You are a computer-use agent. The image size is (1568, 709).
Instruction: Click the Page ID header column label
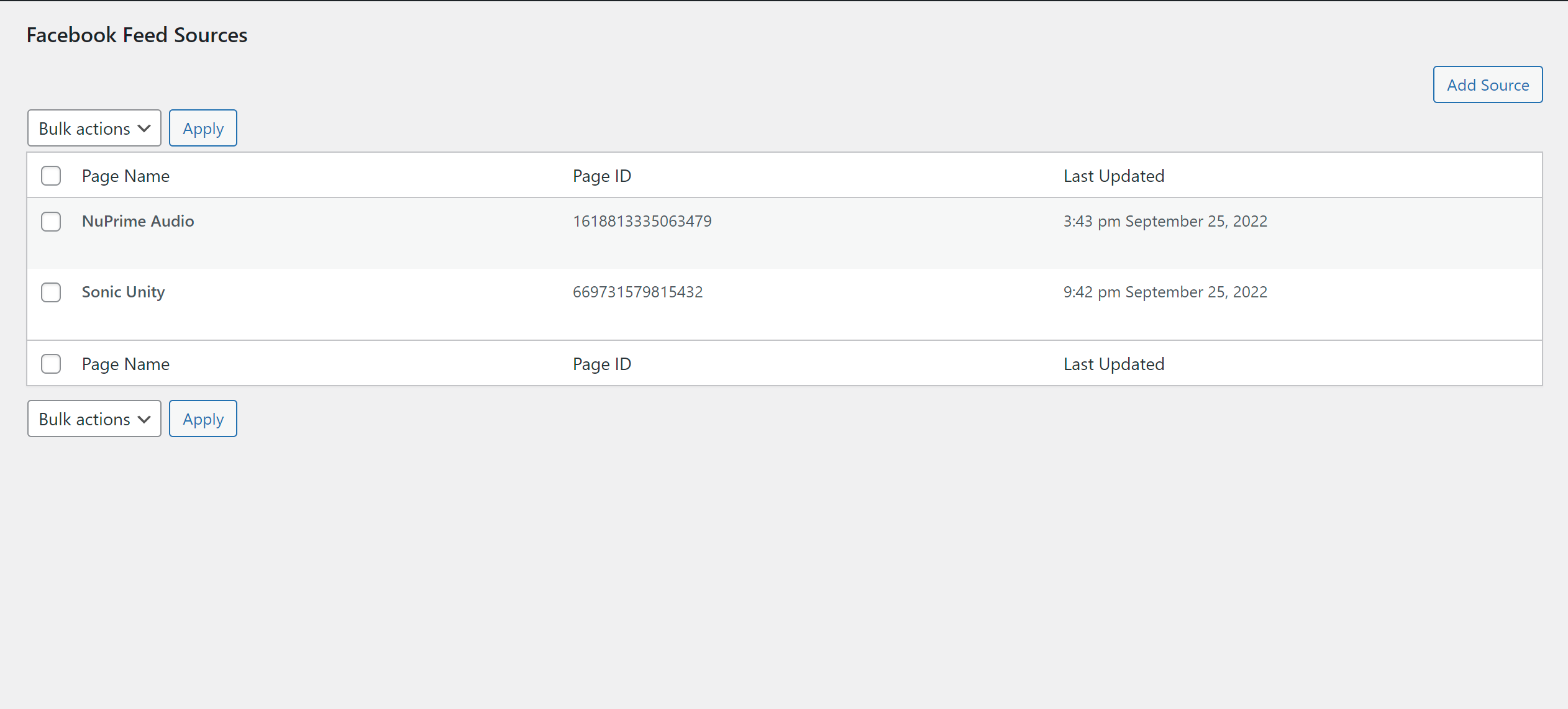coord(602,176)
